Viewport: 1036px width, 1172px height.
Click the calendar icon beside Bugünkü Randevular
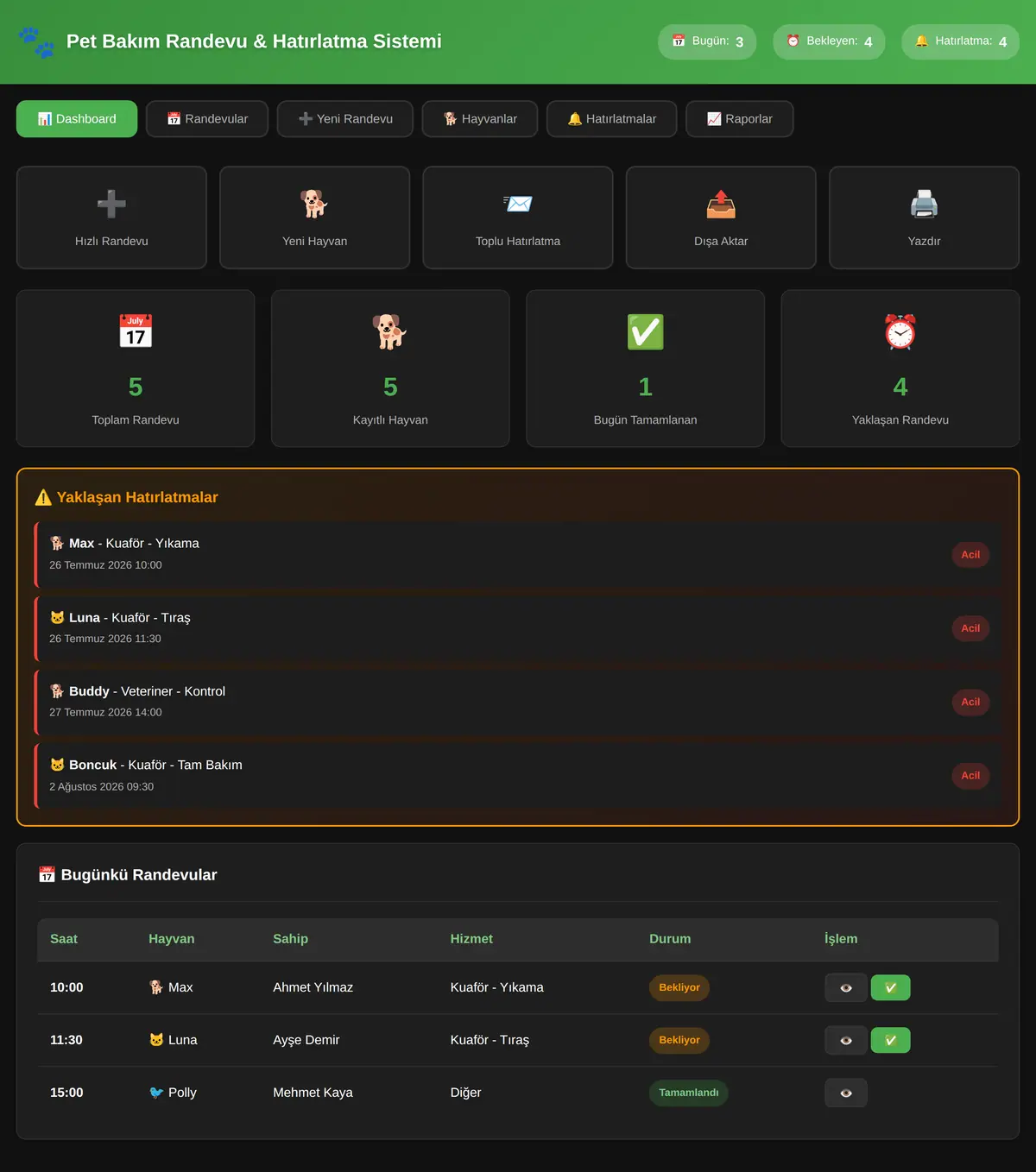[47, 875]
